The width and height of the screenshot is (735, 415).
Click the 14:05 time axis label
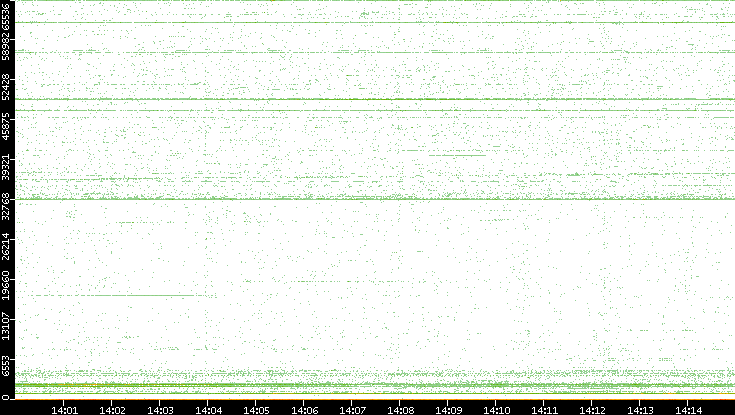pyautogui.click(x=256, y=410)
